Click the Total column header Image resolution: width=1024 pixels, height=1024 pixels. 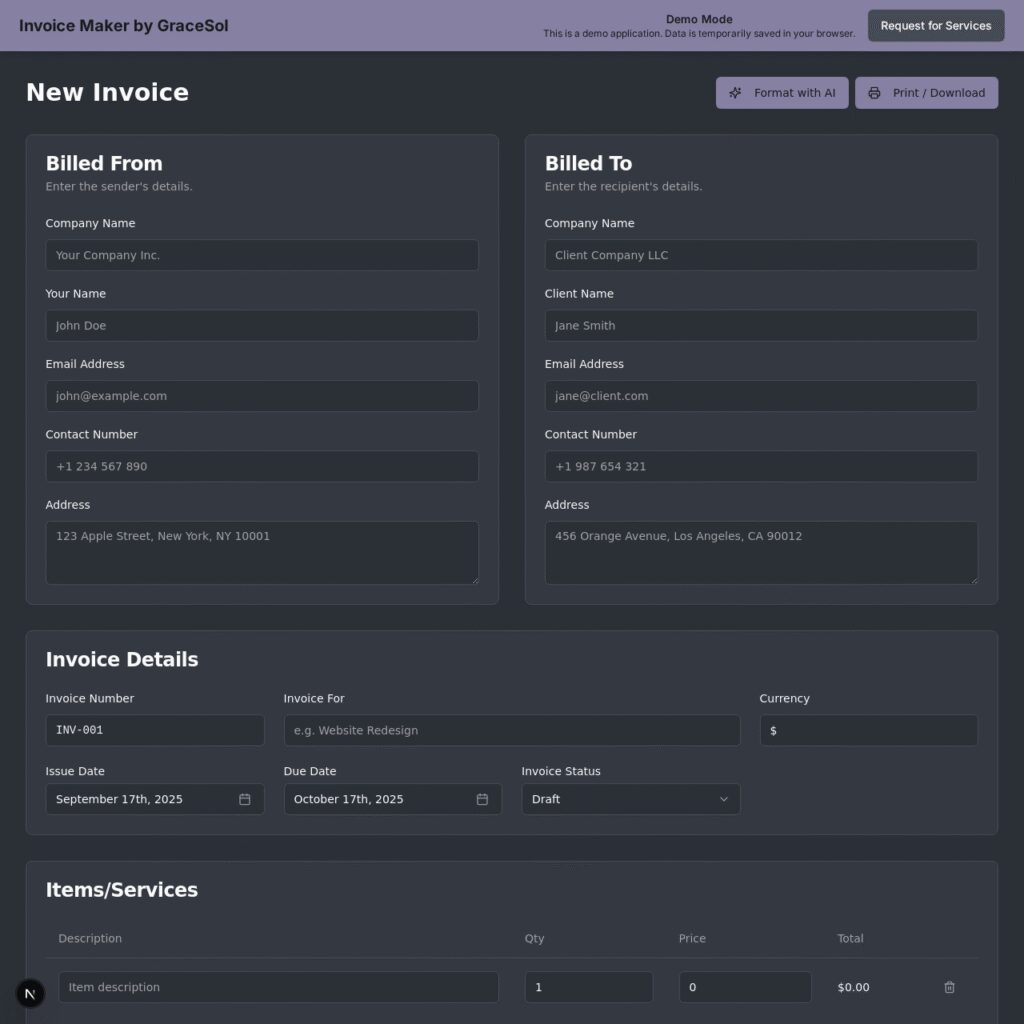[850, 938]
